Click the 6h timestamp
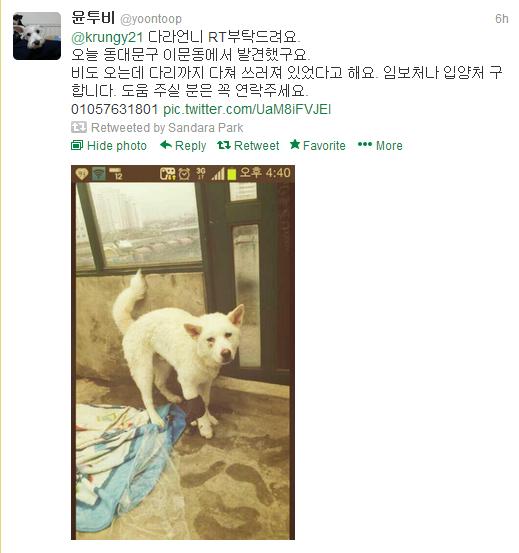The width and height of the screenshot is (519, 553). coord(501,18)
